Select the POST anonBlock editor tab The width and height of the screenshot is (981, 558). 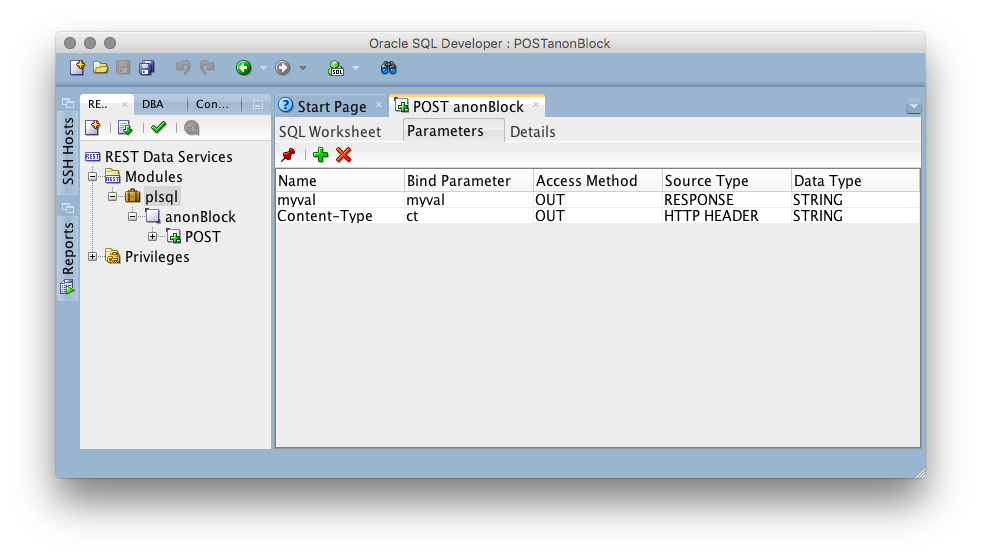[468, 106]
